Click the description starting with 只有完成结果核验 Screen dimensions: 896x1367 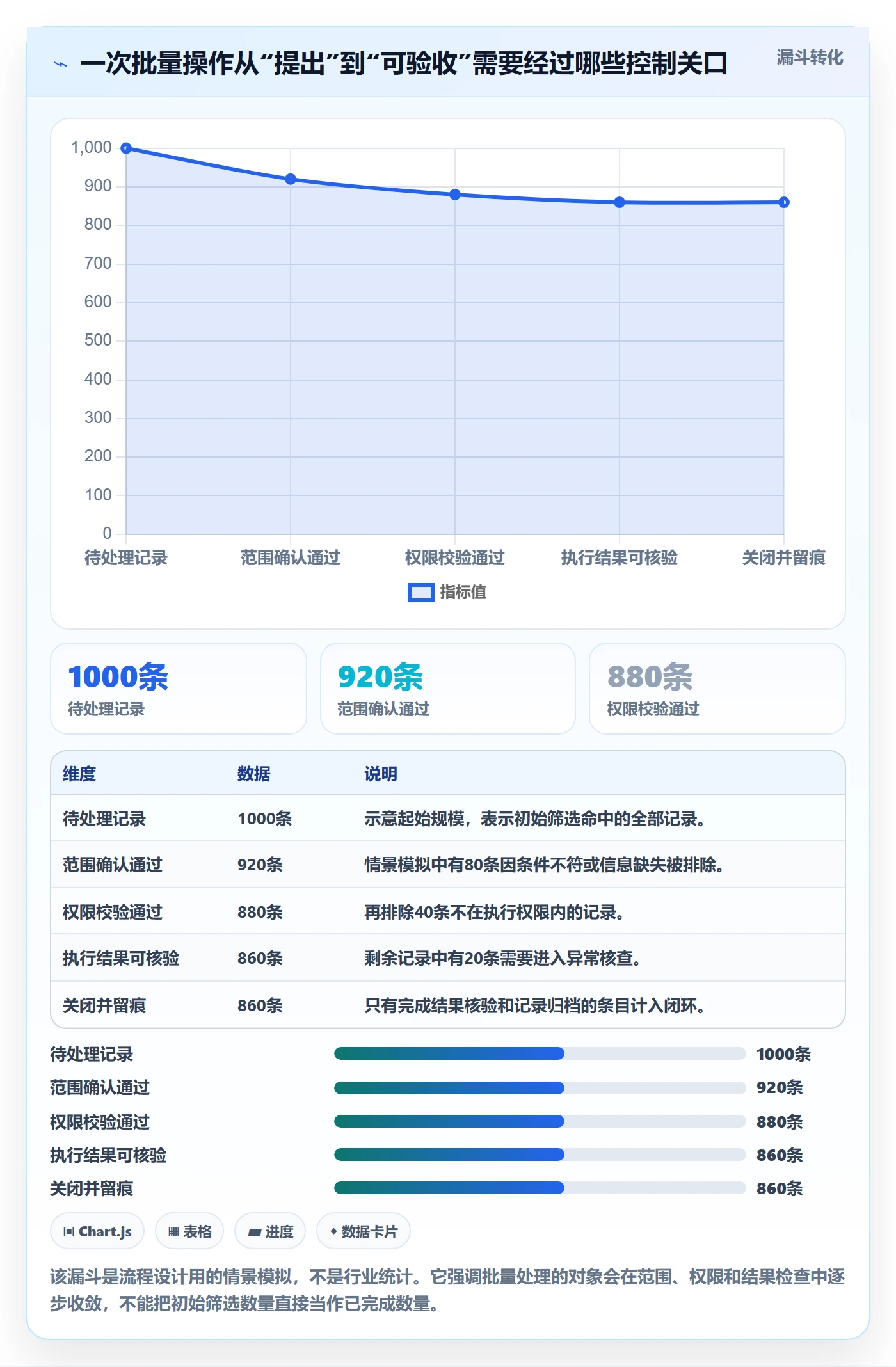tap(535, 1005)
